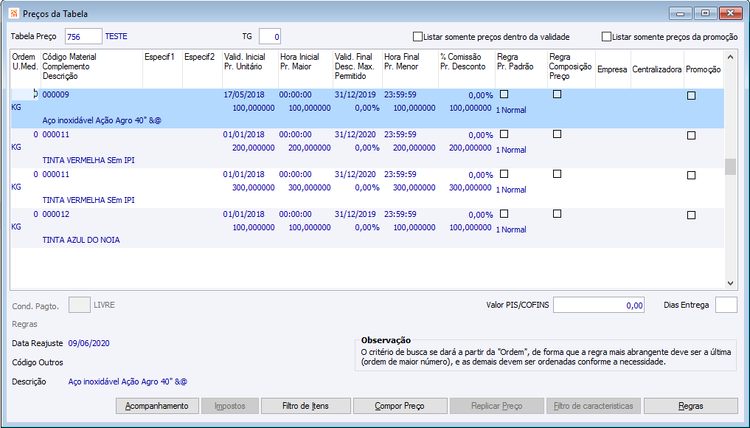Click the Valid. Inicial column header
This screenshot has height=428, width=750.
pos(244,57)
